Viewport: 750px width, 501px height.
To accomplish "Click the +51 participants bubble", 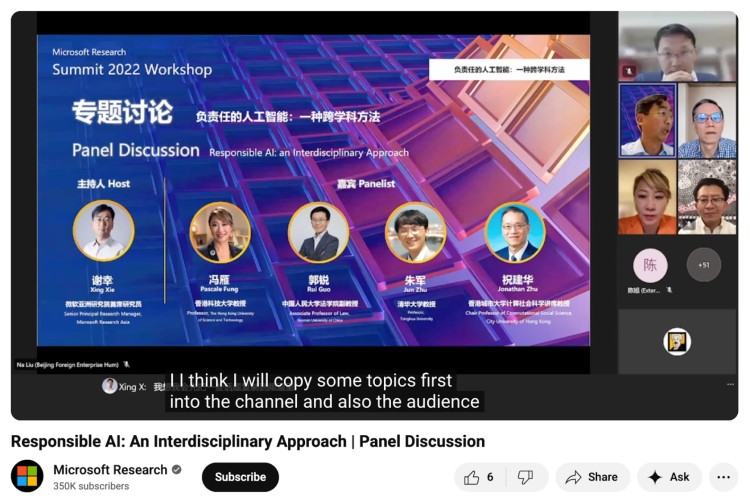I will tap(704, 265).
